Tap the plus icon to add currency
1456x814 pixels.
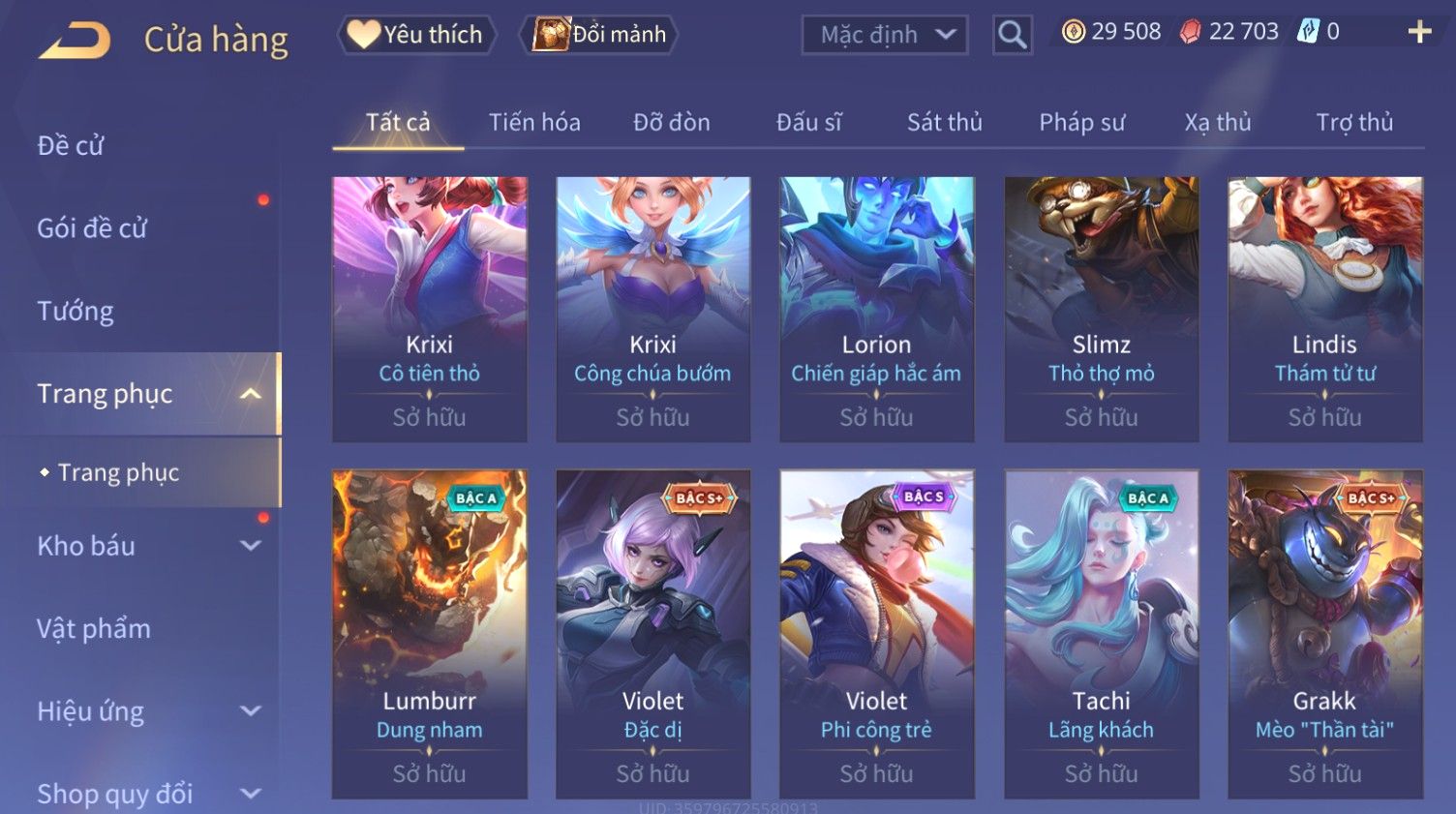[1419, 32]
